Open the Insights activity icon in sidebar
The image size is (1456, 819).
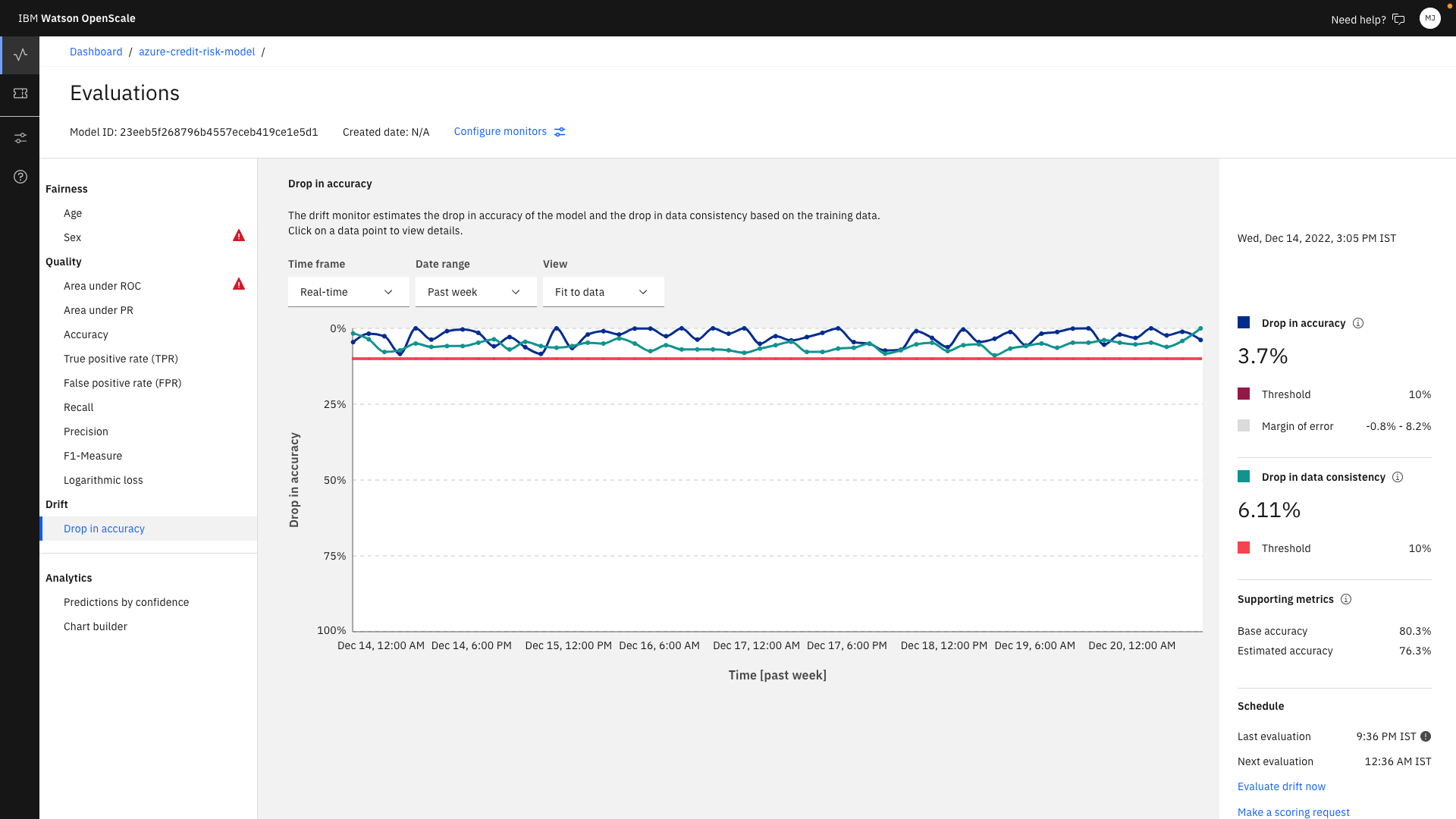coord(20,55)
